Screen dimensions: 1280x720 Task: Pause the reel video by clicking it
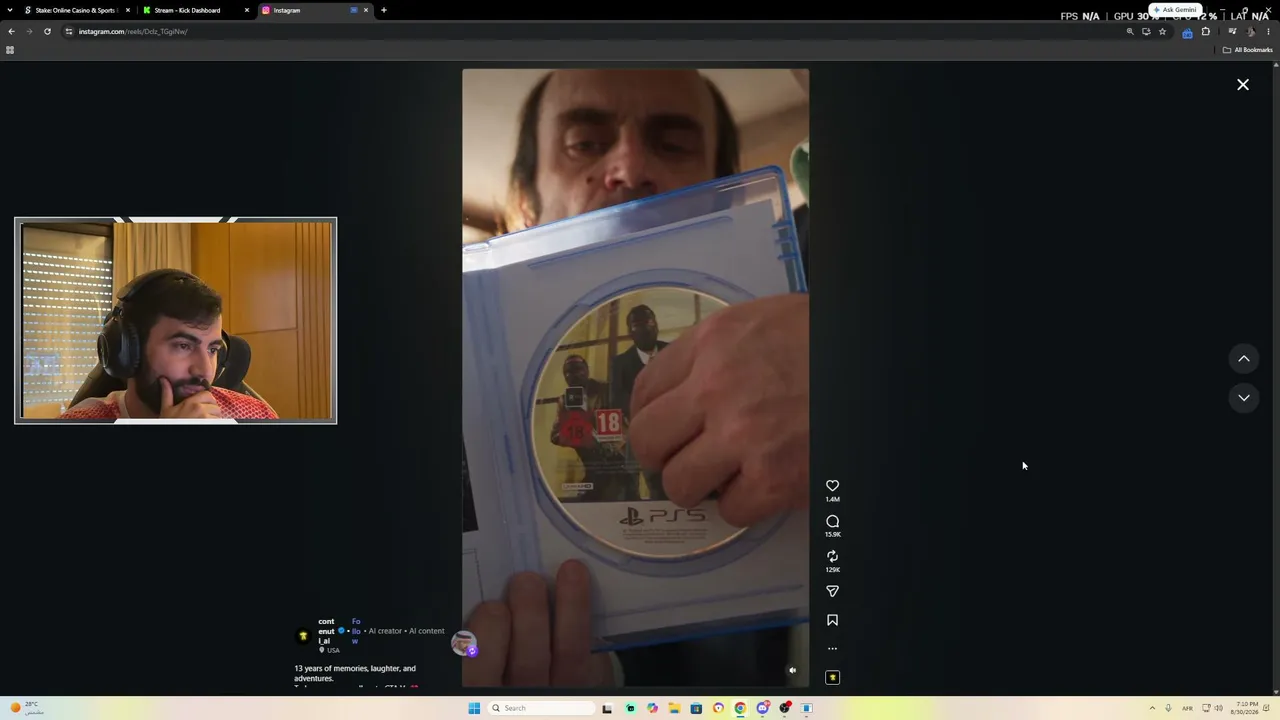pos(635,378)
